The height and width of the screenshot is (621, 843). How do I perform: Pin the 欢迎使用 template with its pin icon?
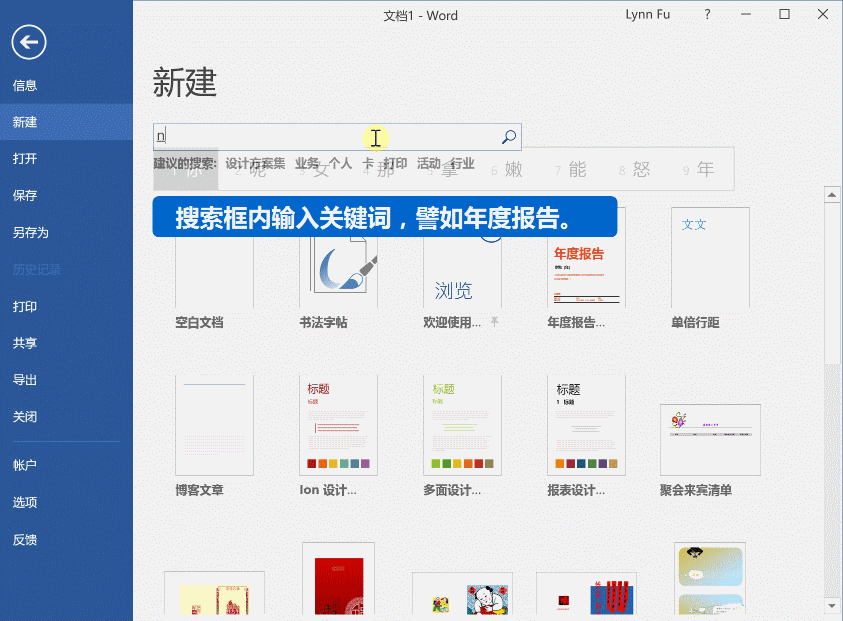click(x=494, y=321)
